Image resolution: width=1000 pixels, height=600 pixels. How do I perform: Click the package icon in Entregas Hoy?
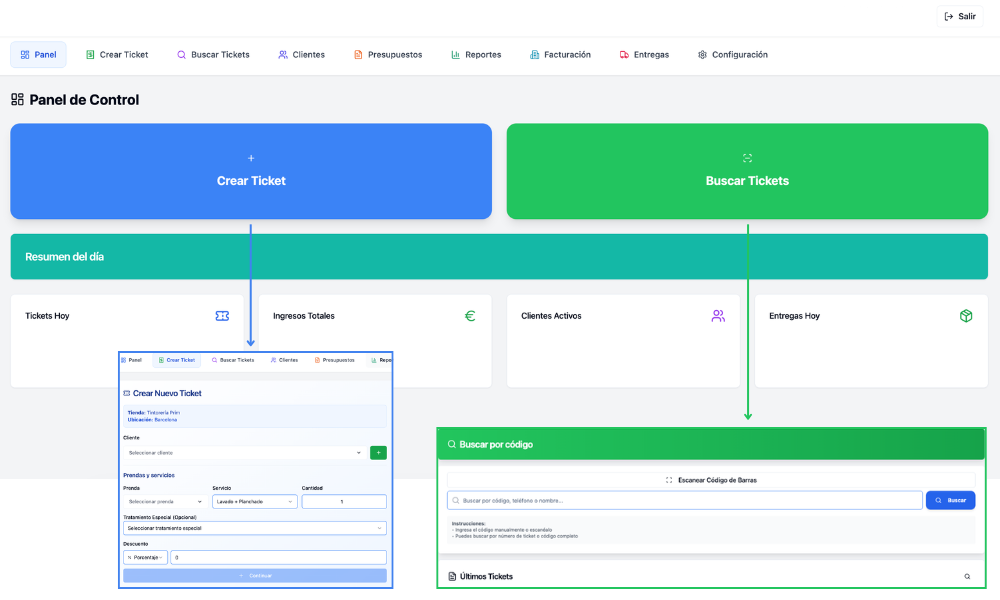point(966,316)
